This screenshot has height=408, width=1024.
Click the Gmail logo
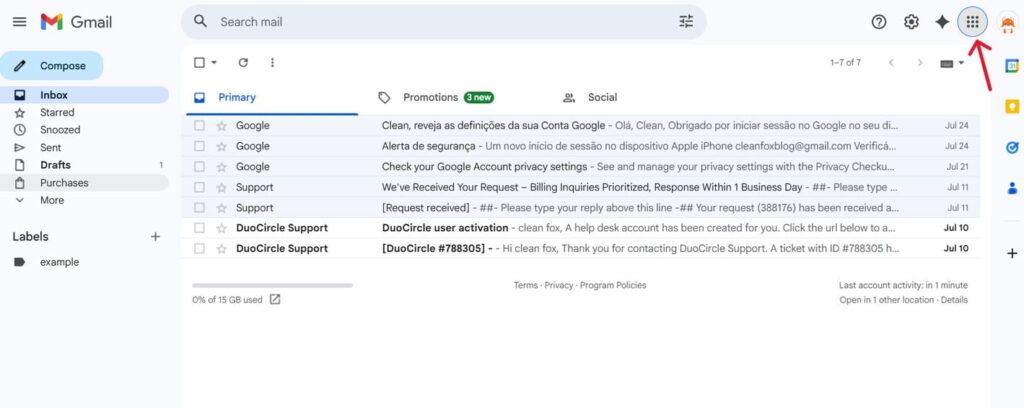pyautogui.click(x=76, y=22)
